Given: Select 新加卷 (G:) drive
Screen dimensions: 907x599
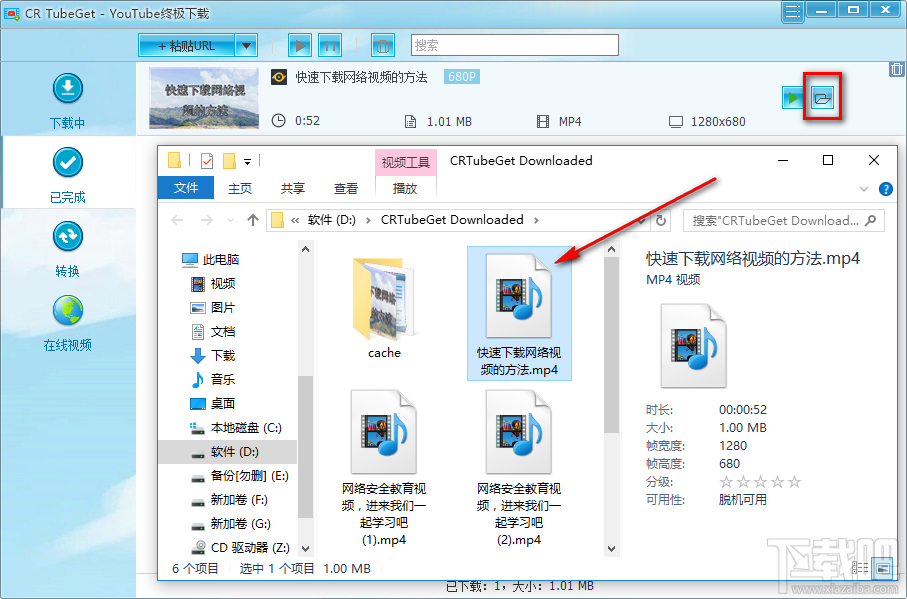Looking at the screenshot, I should (231, 524).
